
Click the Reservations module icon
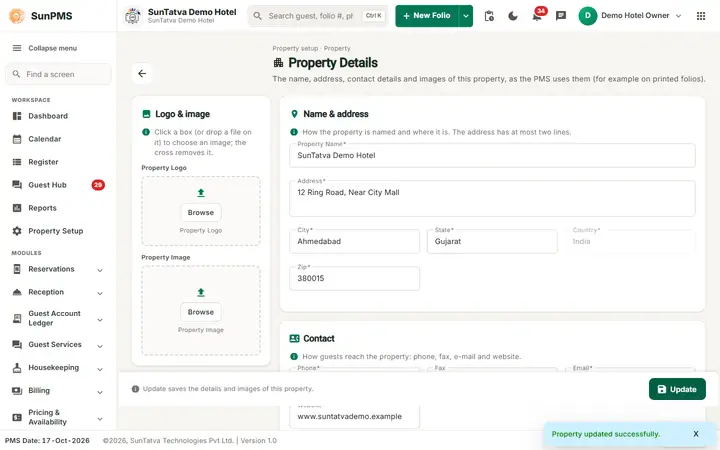click(17, 269)
